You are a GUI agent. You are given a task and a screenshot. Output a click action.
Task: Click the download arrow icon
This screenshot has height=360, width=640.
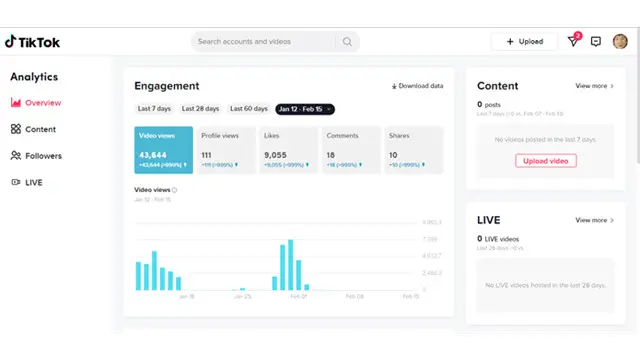click(x=394, y=86)
